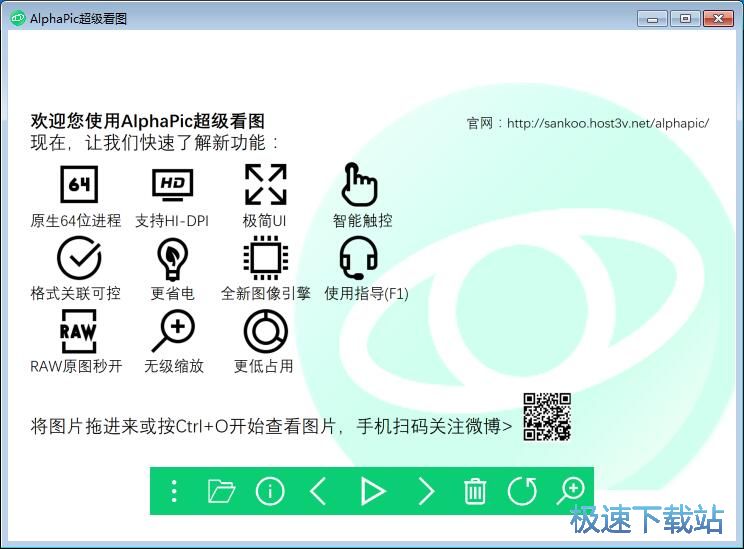This screenshot has height=549, width=744.
Task: Click the 现在，让我们快速了解新功能 text
Action: [x=154, y=143]
